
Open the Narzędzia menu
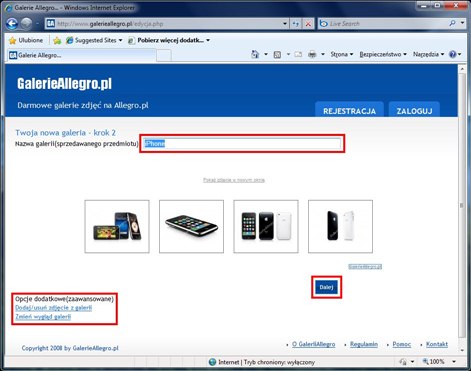428,54
